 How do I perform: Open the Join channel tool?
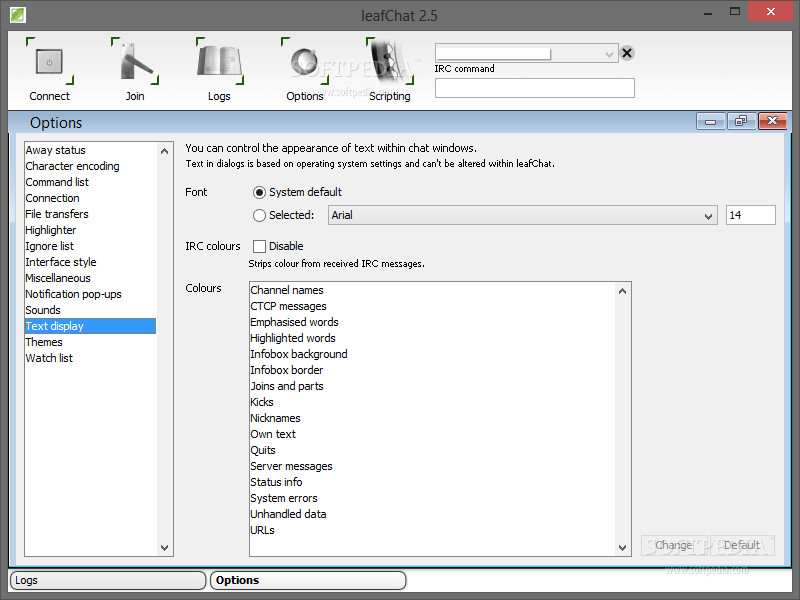coord(135,61)
